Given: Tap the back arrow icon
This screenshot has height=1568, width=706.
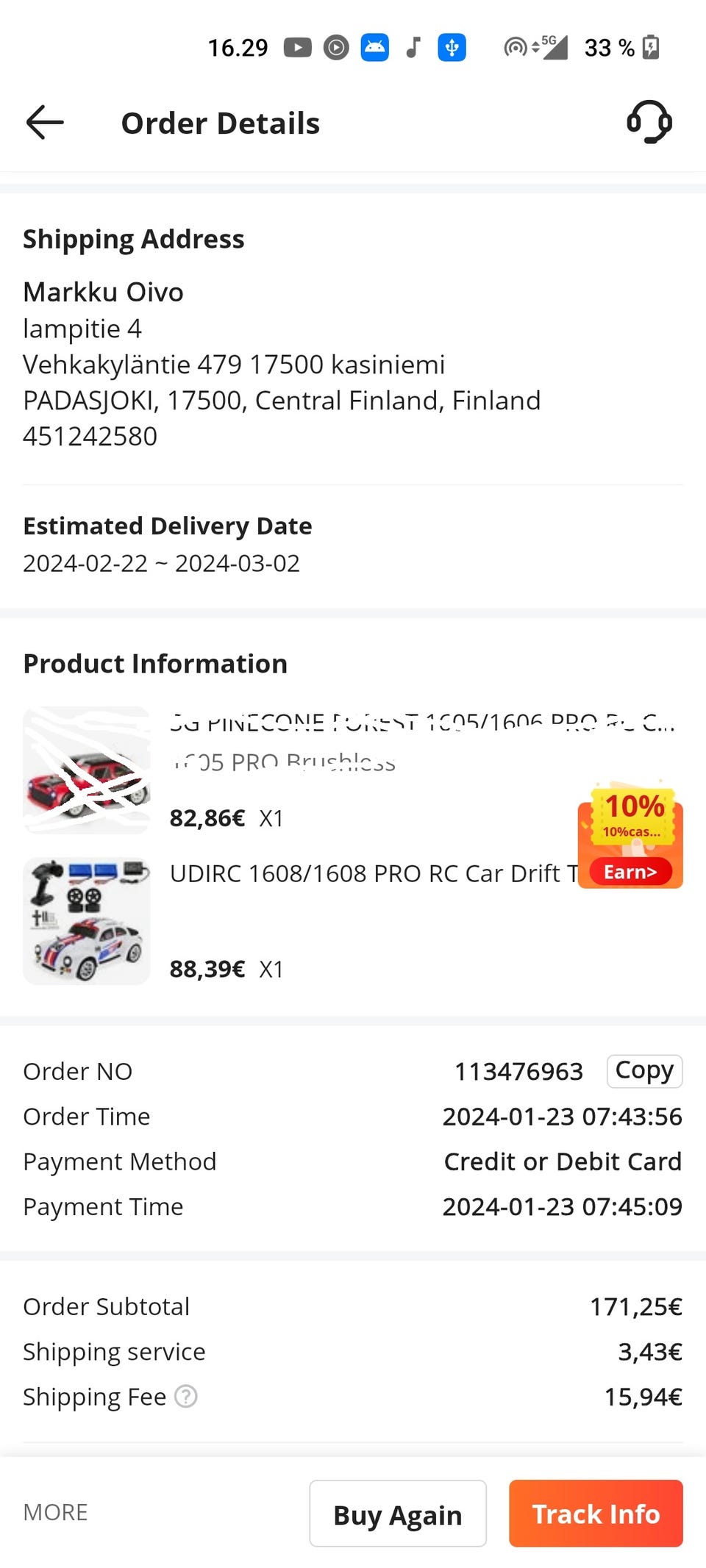Looking at the screenshot, I should tap(45, 122).
